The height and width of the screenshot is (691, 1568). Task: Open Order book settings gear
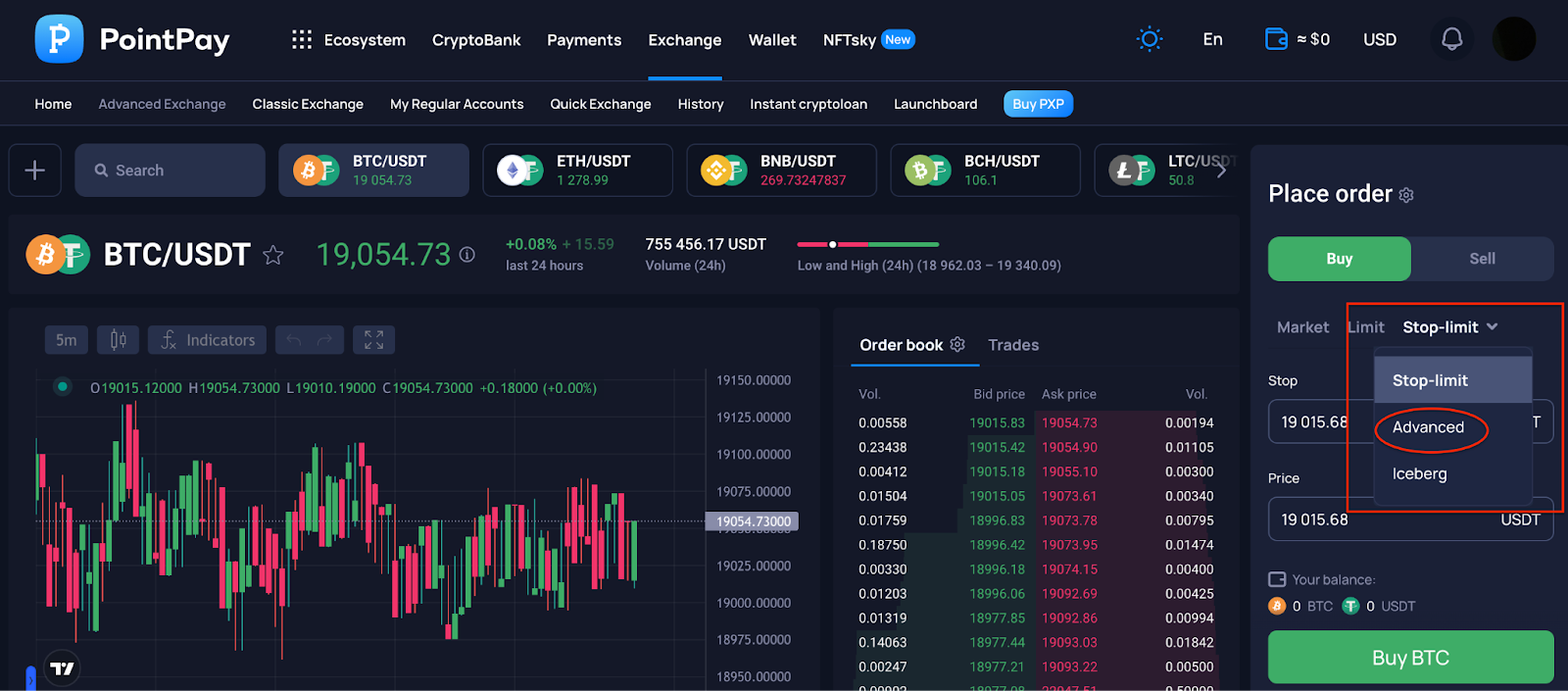957,344
